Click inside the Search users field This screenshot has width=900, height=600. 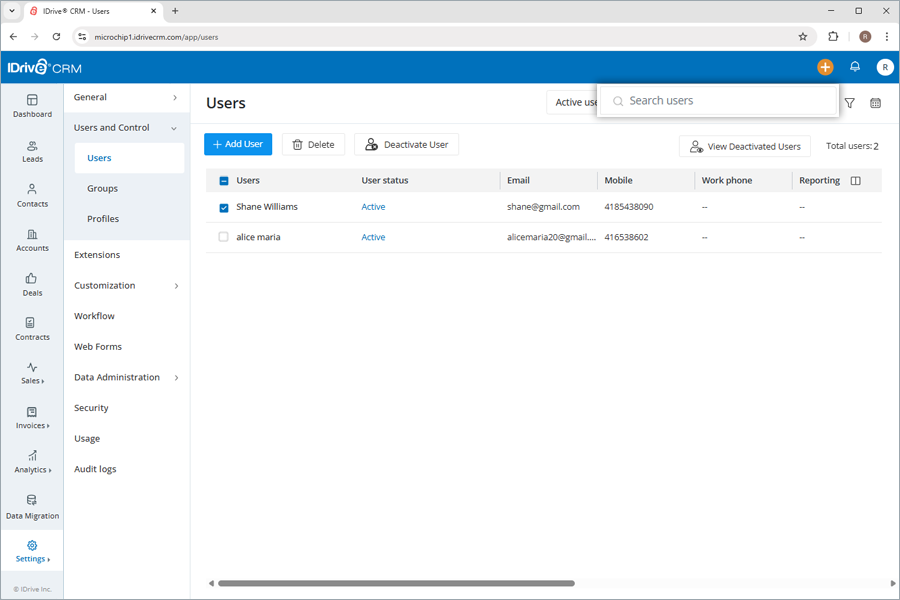pyautogui.click(x=717, y=100)
